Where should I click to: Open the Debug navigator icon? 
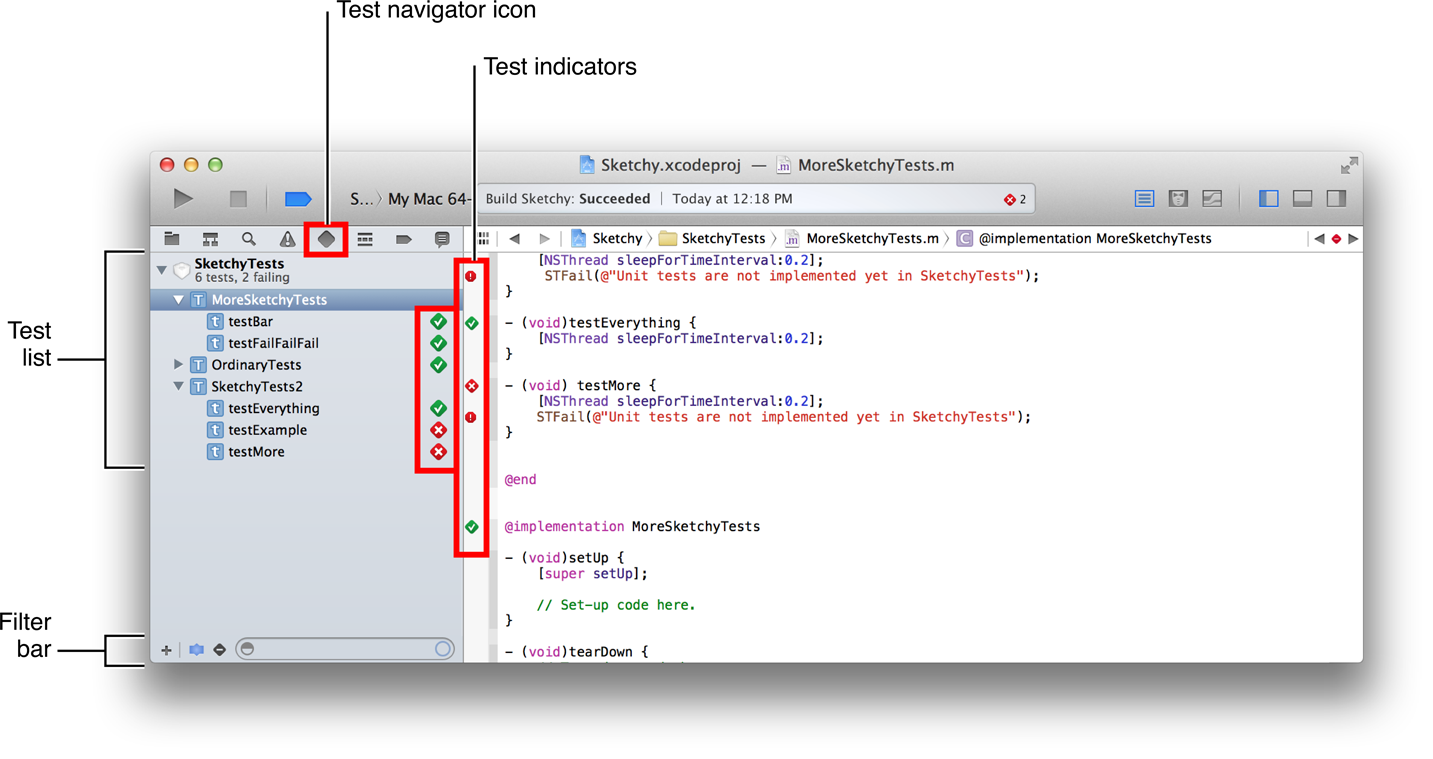pos(365,239)
